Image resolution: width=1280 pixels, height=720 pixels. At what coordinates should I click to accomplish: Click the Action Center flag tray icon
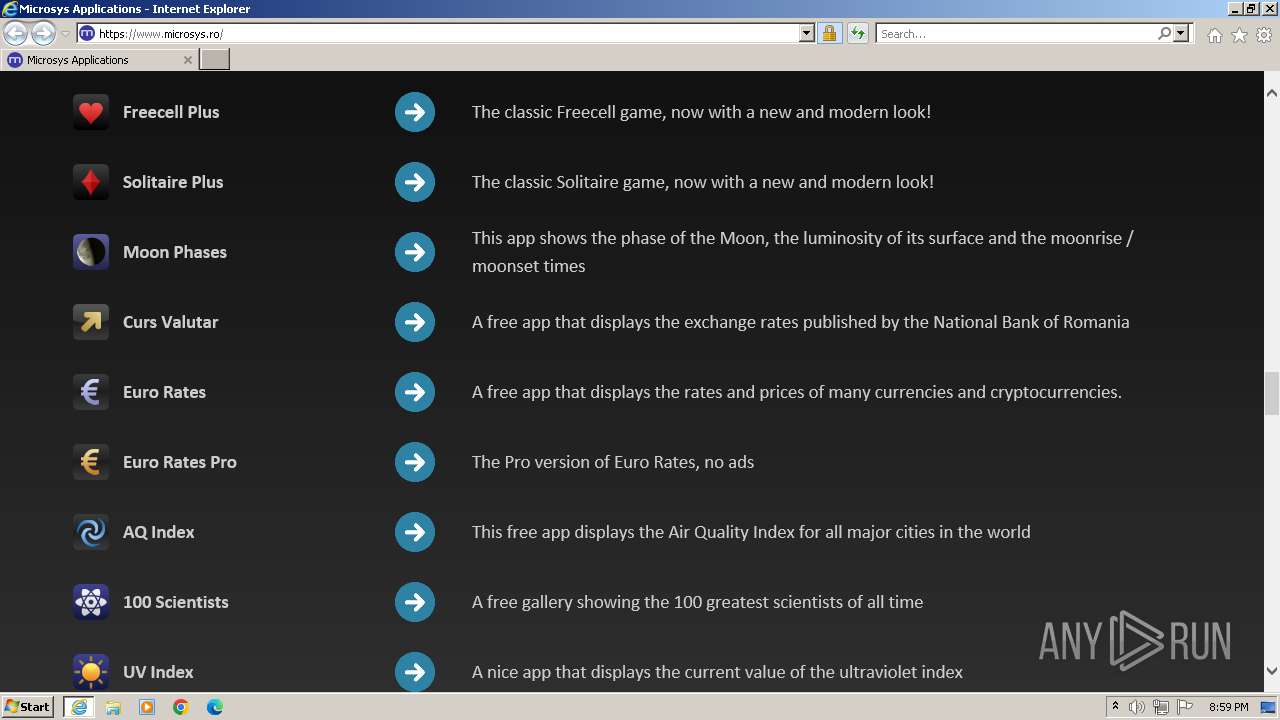(x=1185, y=707)
